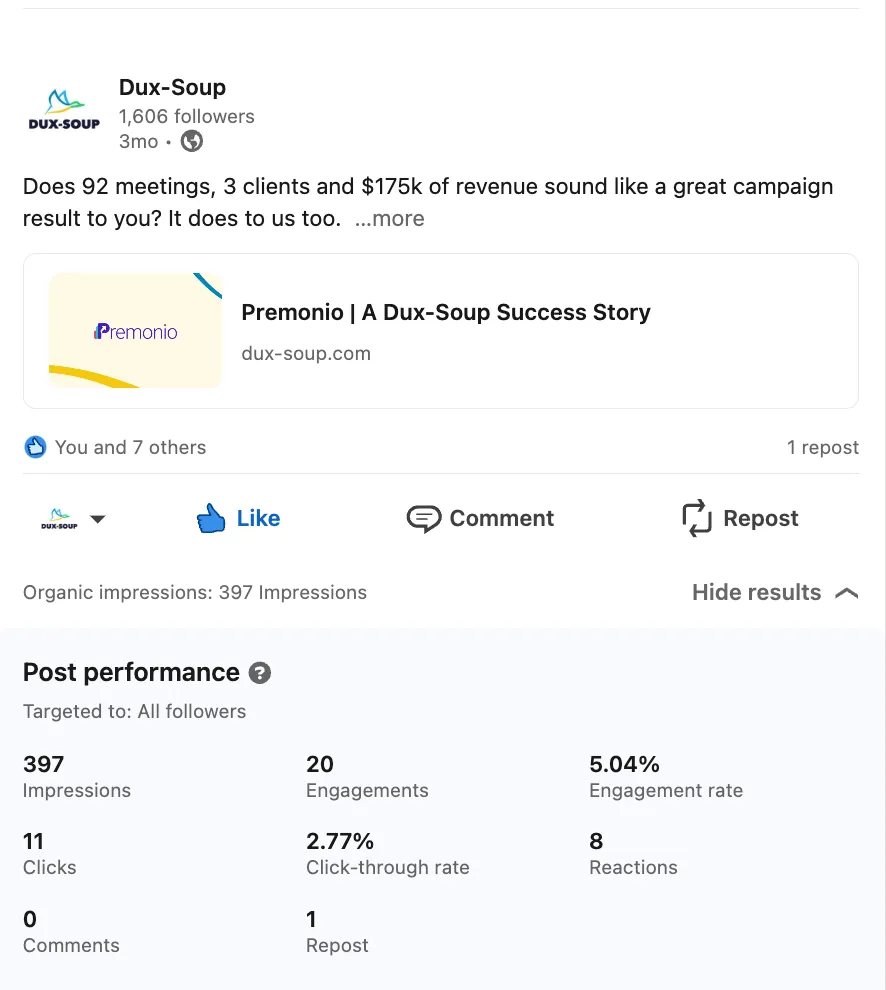Screen dimensions: 886x990
Task: Toggle the Like button text
Action: click(x=258, y=518)
